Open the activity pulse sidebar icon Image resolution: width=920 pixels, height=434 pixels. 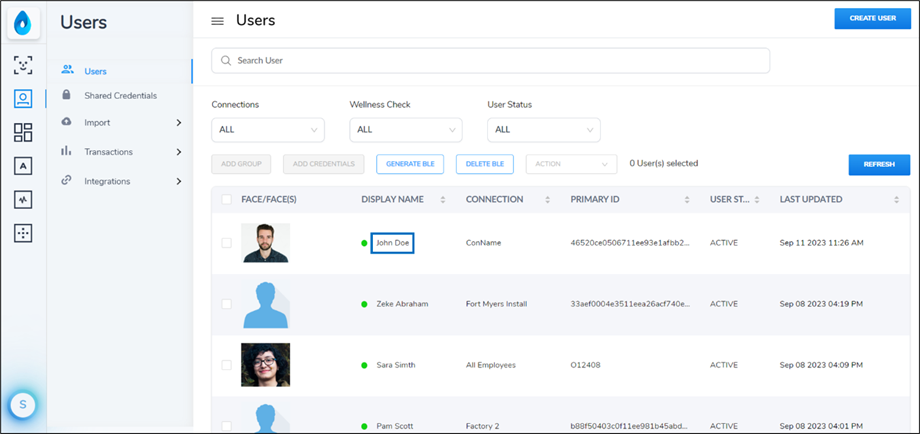coord(23,199)
